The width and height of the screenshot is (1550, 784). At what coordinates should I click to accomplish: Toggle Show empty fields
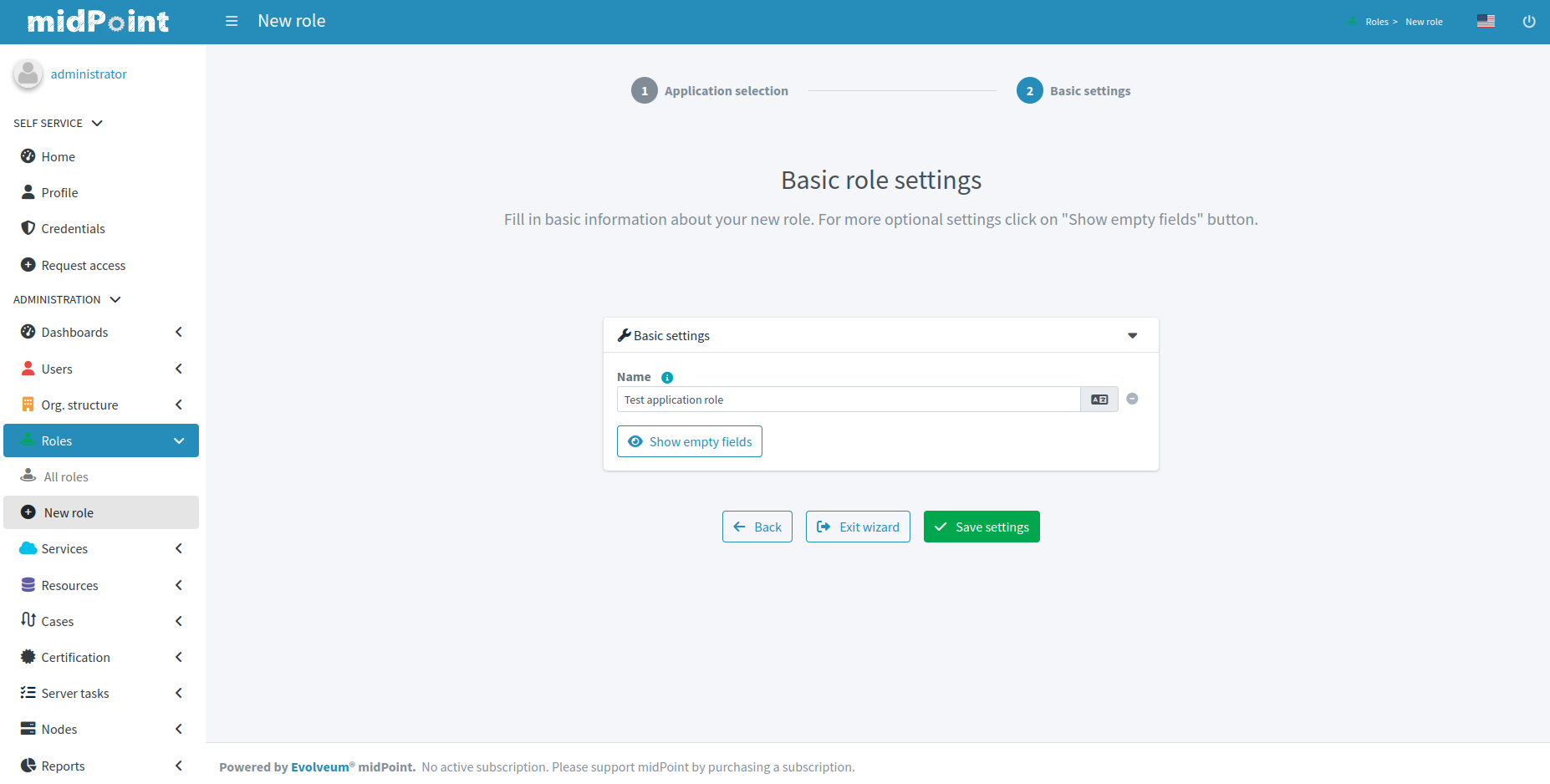690,441
